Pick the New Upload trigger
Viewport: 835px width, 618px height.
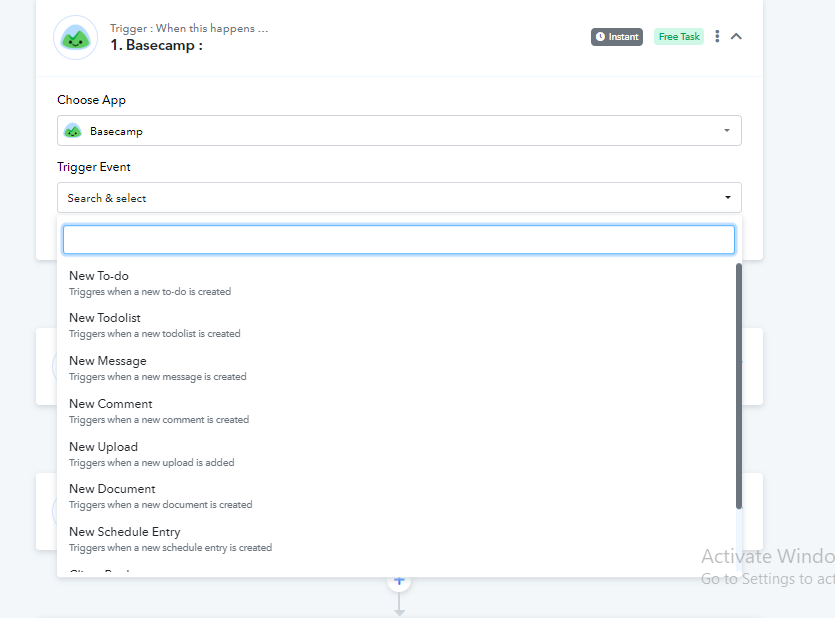(396, 454)
